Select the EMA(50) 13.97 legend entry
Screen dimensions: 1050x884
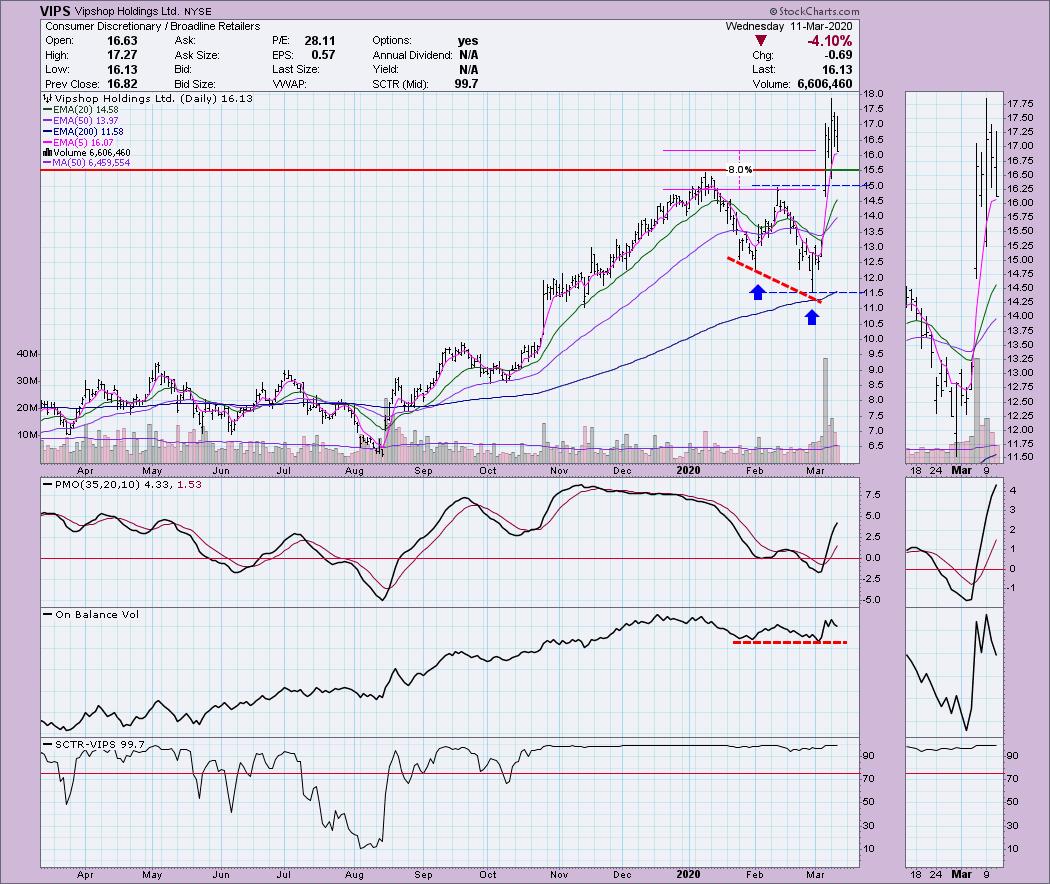click(80, 121)
